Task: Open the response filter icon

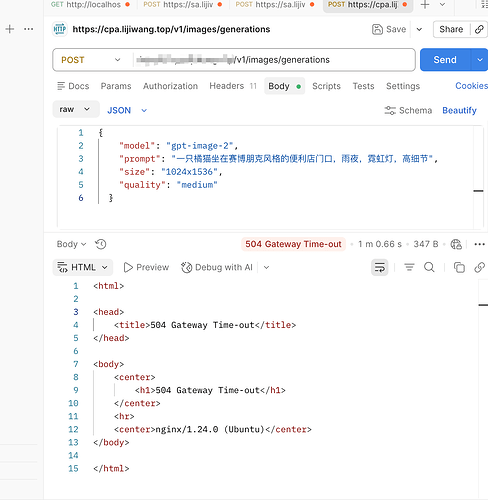Action: point(409,267)
